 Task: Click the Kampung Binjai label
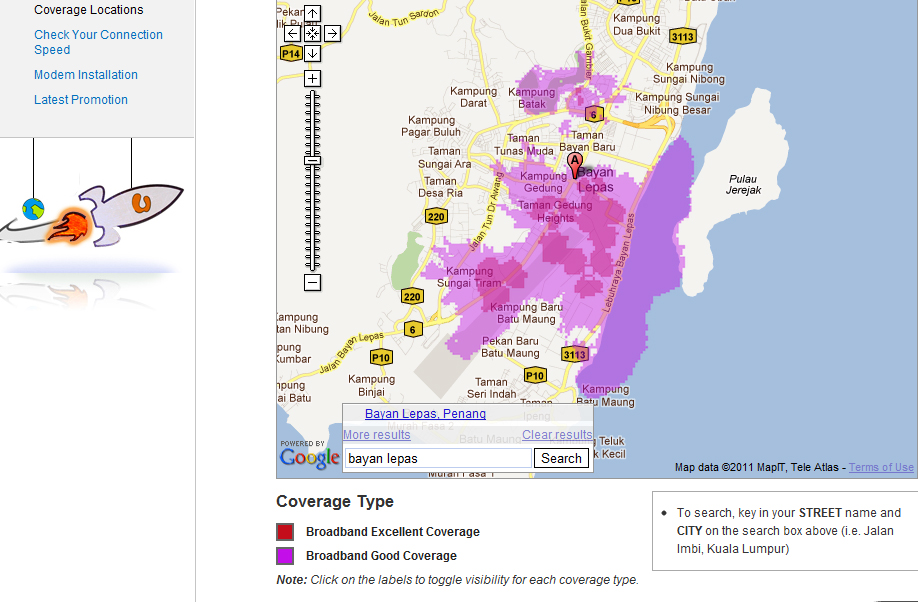tap(371, 385)
